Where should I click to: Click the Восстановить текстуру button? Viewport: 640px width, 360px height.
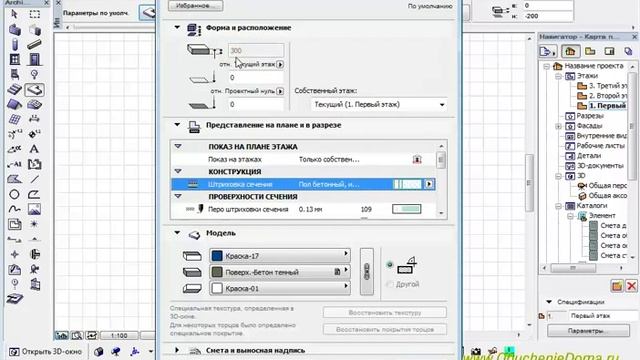384,313
